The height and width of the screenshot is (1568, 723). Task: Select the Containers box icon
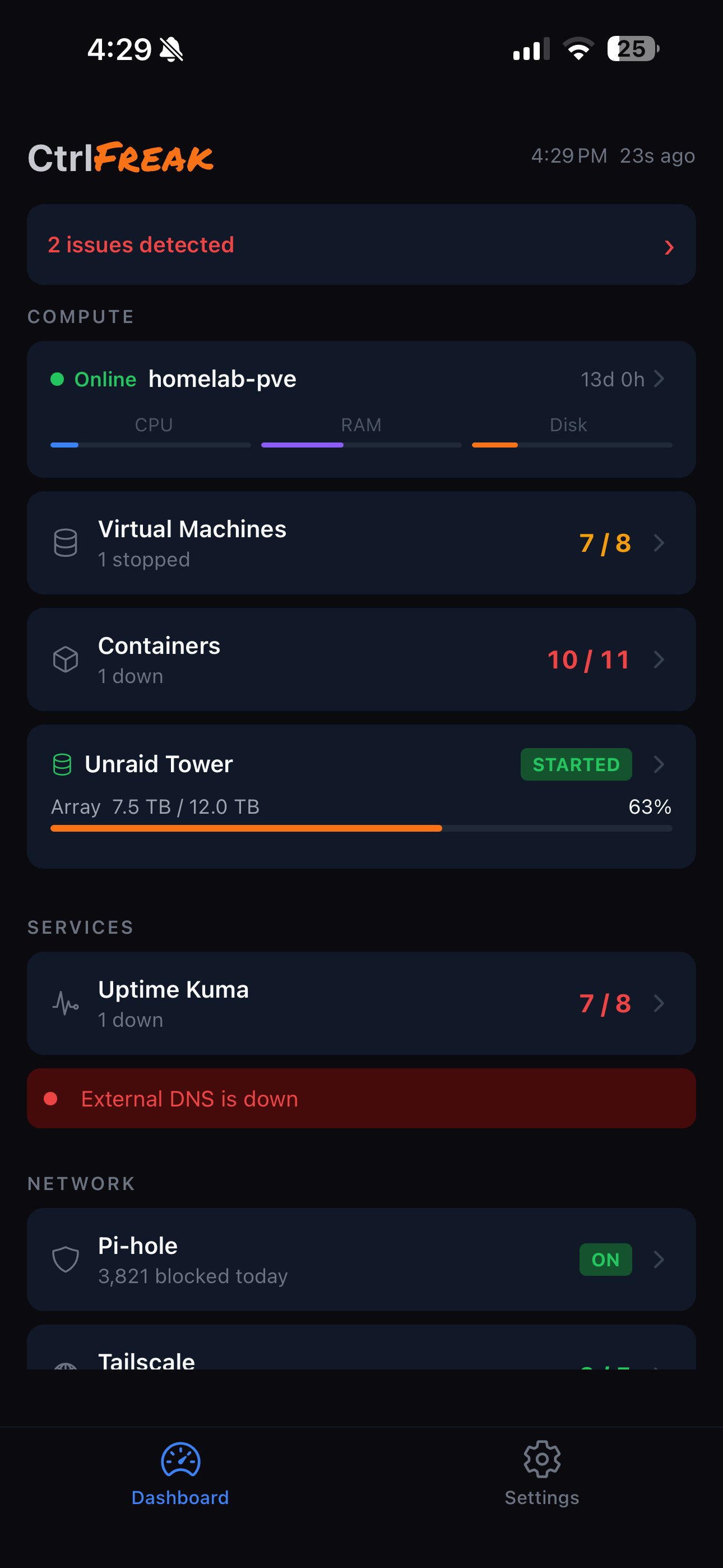coord(65,659)
